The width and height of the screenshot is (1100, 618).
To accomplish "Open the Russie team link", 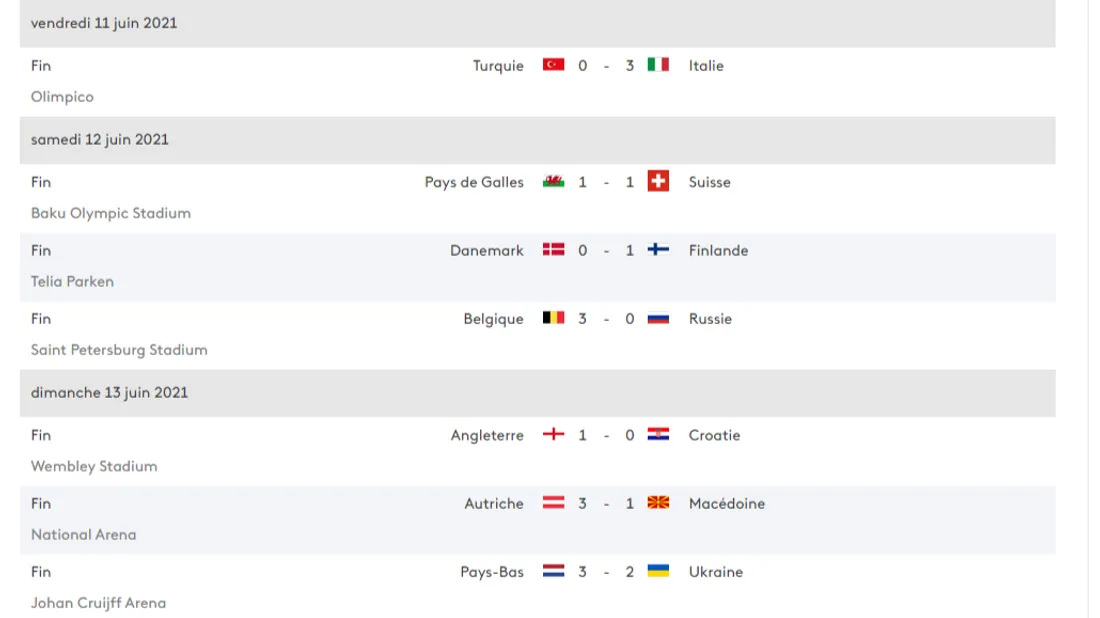I will tap(710, 318).
